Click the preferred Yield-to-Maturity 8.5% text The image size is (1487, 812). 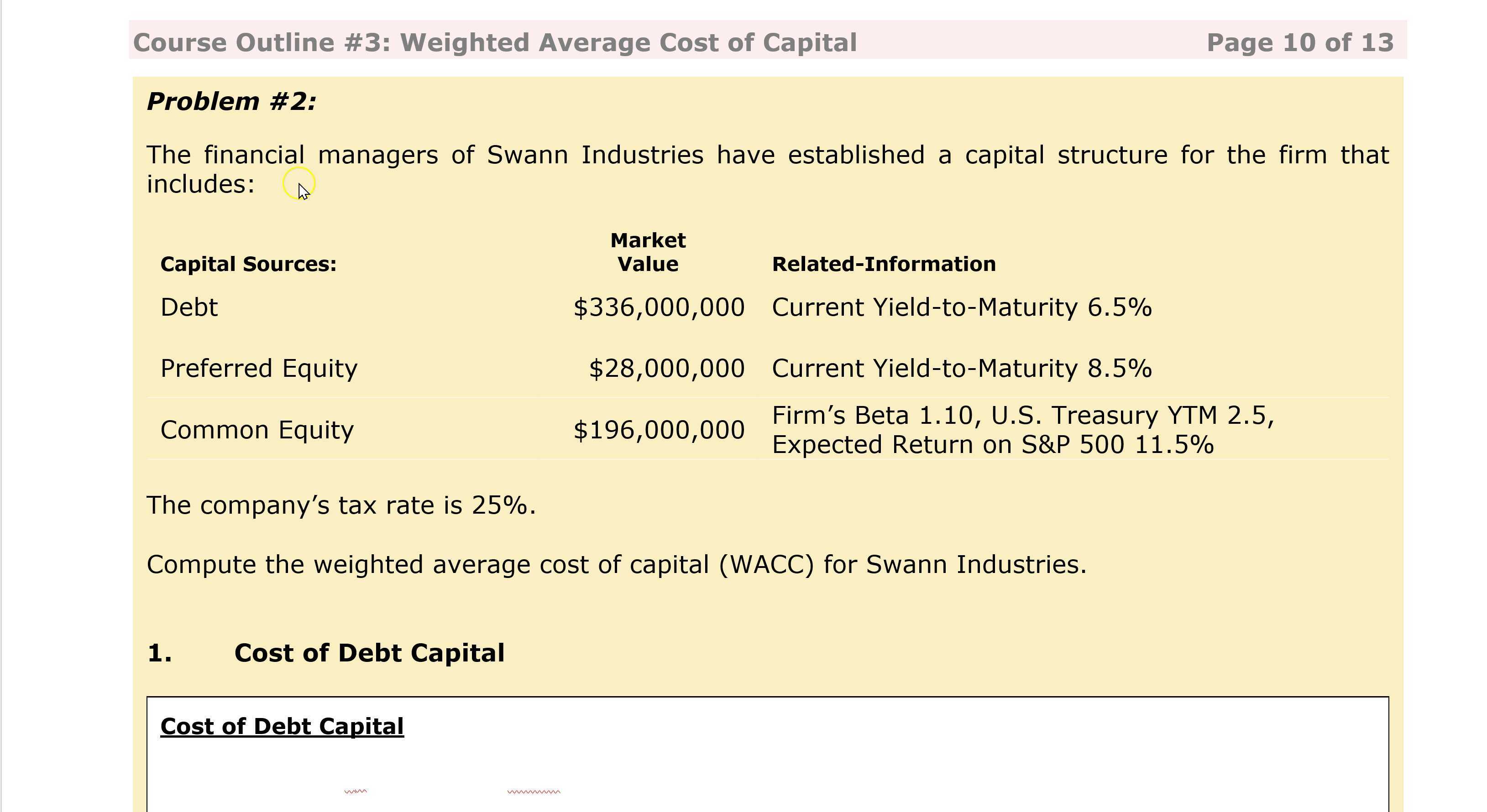962,368
